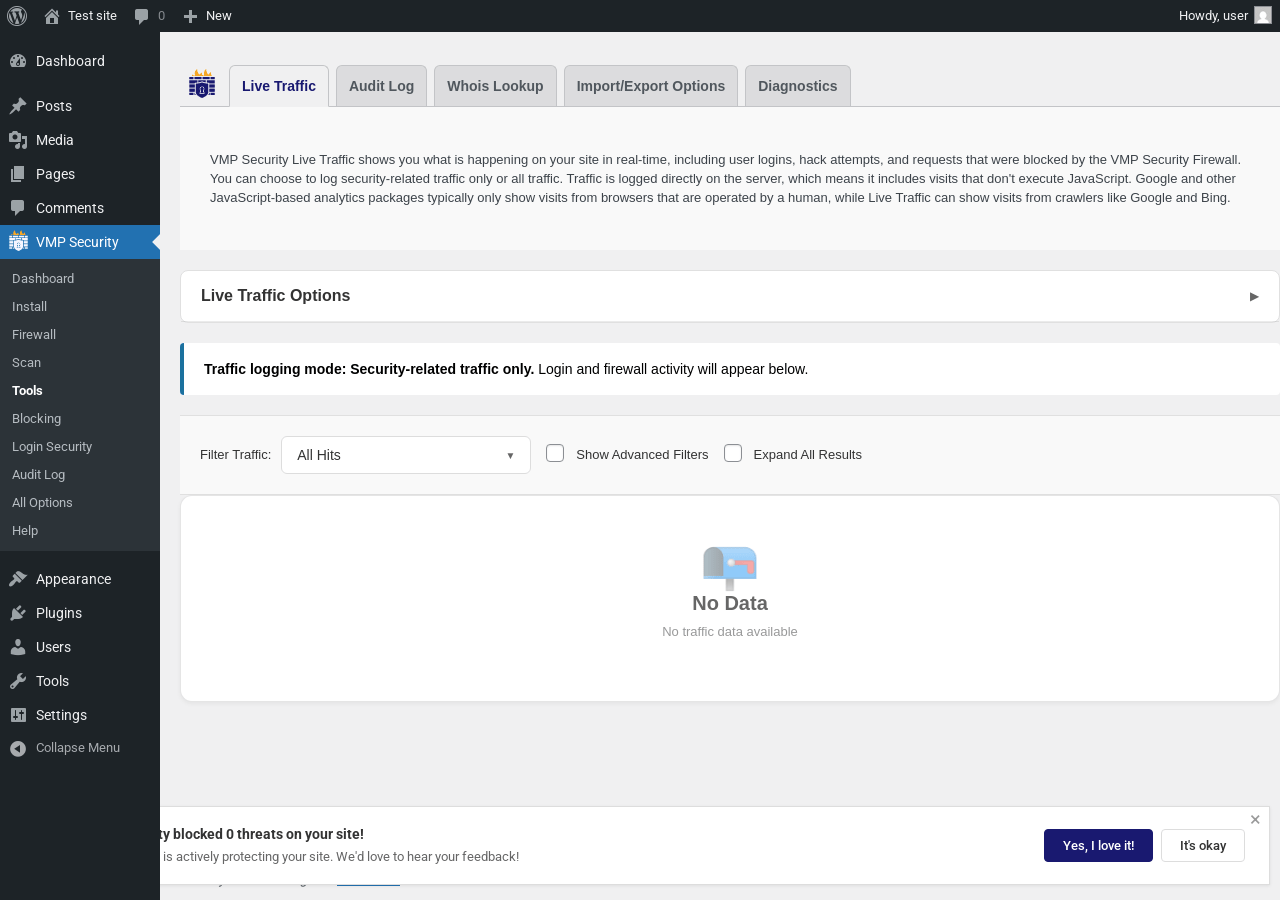Switch to the Live Traffic tab
The height and width of the screenshot is (900, 1280).
point(279,86)
